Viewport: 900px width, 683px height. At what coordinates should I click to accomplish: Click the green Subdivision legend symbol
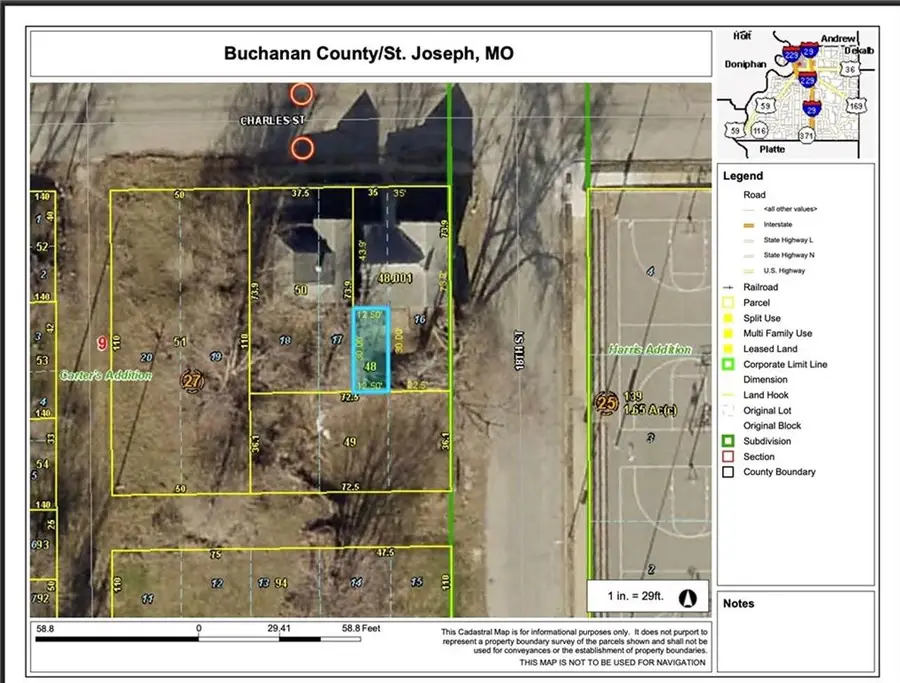point(730,441)
